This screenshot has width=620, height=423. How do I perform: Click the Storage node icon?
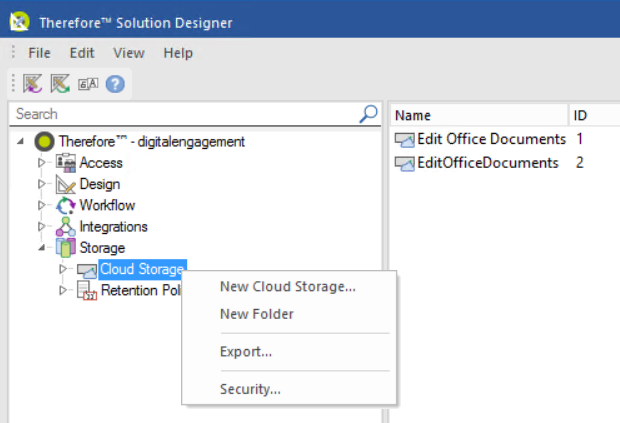(66, 248)
